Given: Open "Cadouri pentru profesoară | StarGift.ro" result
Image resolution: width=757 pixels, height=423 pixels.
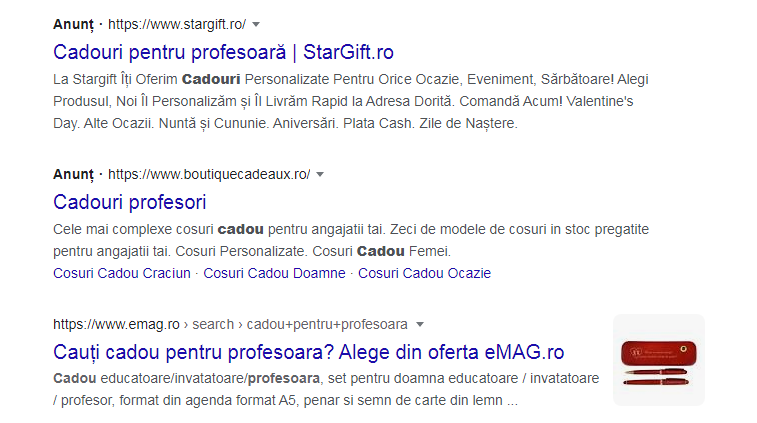Looking at the screenshot, I should click(223, 51).
